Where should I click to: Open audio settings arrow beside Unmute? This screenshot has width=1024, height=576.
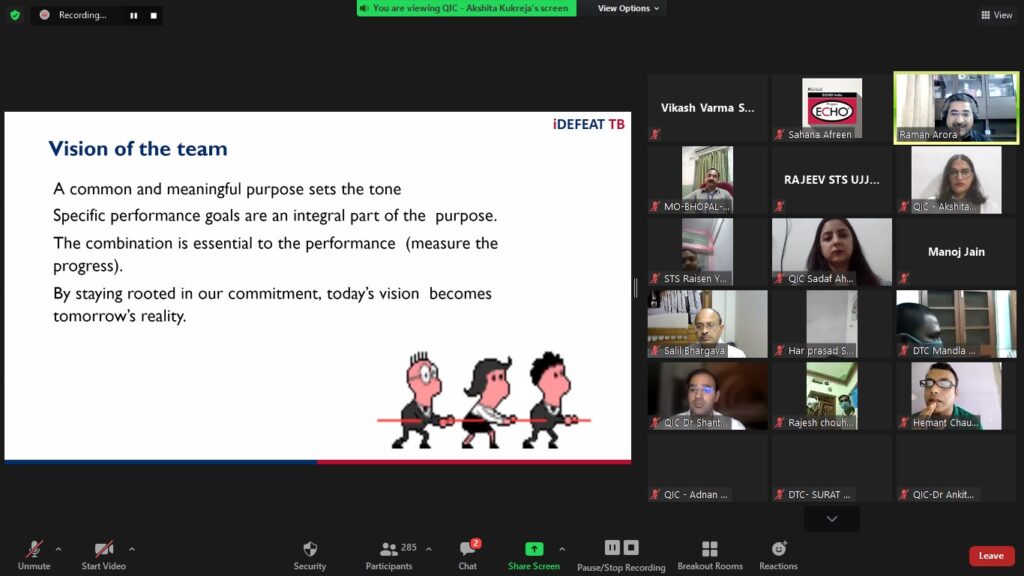pos(58,549)
